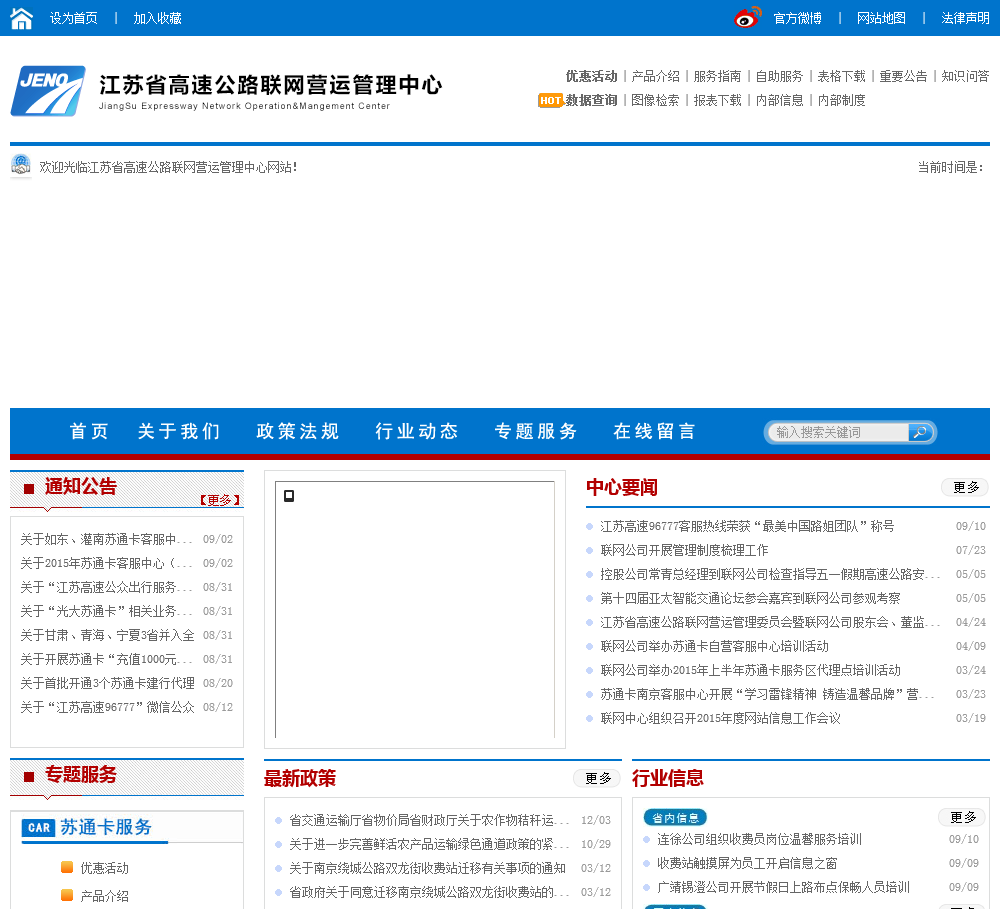Click the Weibo logo icon
Image resolution: width=1000 pixels, height=909 pixels.
747,17
